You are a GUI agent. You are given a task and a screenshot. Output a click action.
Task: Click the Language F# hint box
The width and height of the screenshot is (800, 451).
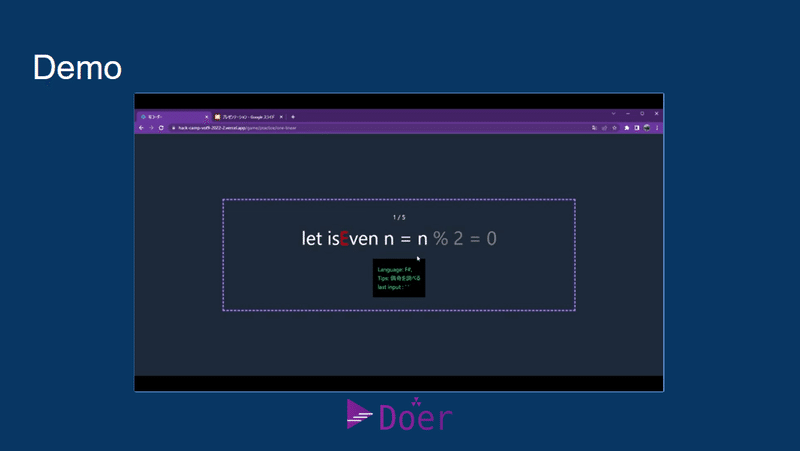pos(399,278)
